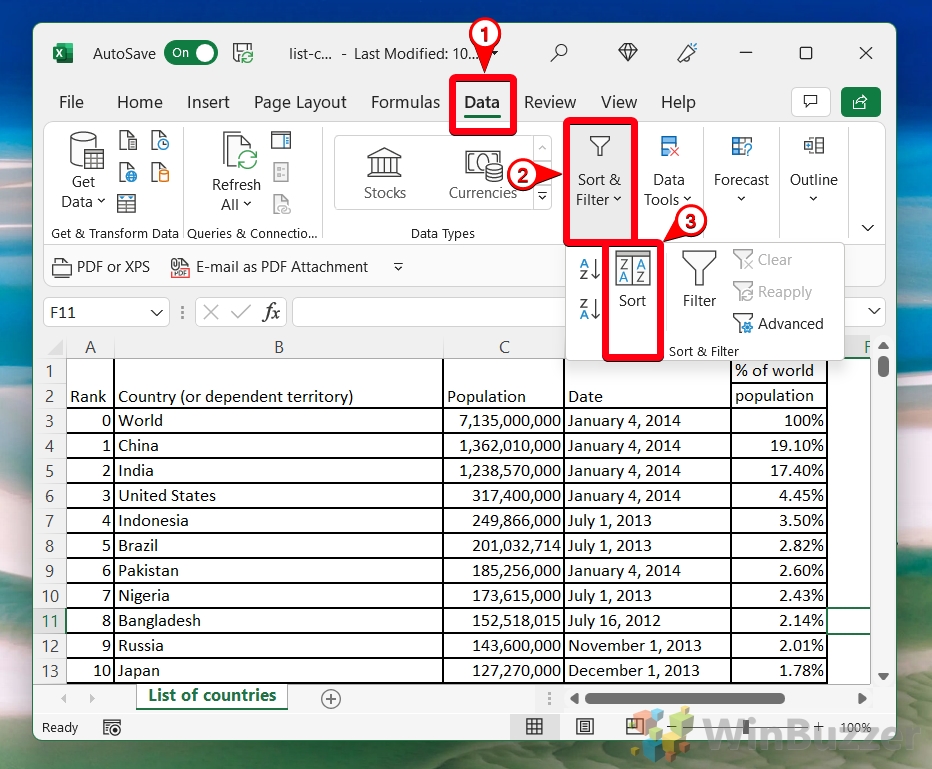Select the List of countries sheet tab
This screenshot has width=932, height=769.
(x=211, y=695)
